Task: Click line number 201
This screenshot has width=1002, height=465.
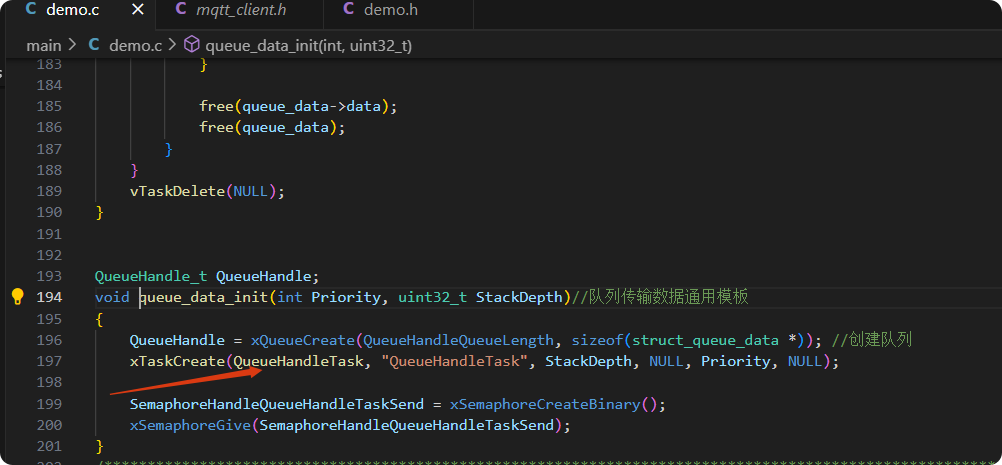Action: tap(49, 446)
